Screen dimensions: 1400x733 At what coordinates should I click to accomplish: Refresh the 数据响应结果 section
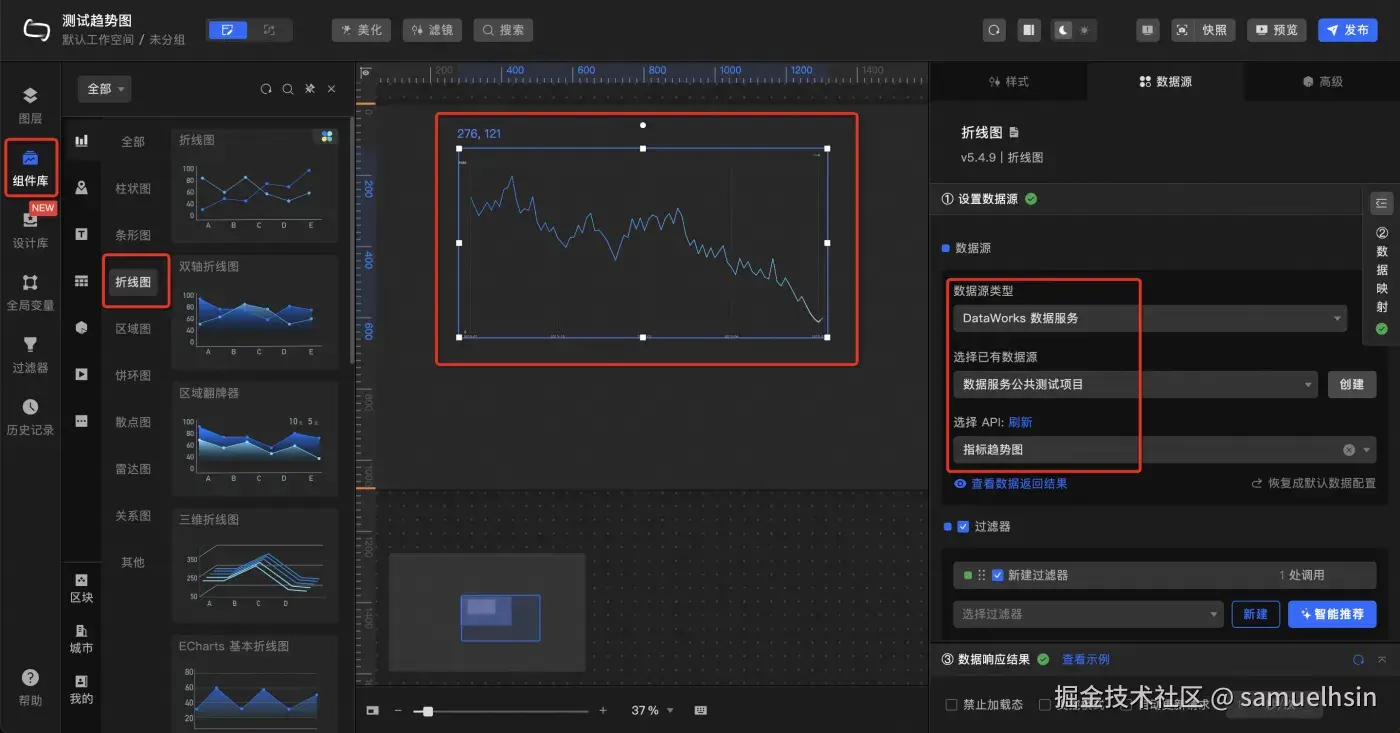point(1358,660)
